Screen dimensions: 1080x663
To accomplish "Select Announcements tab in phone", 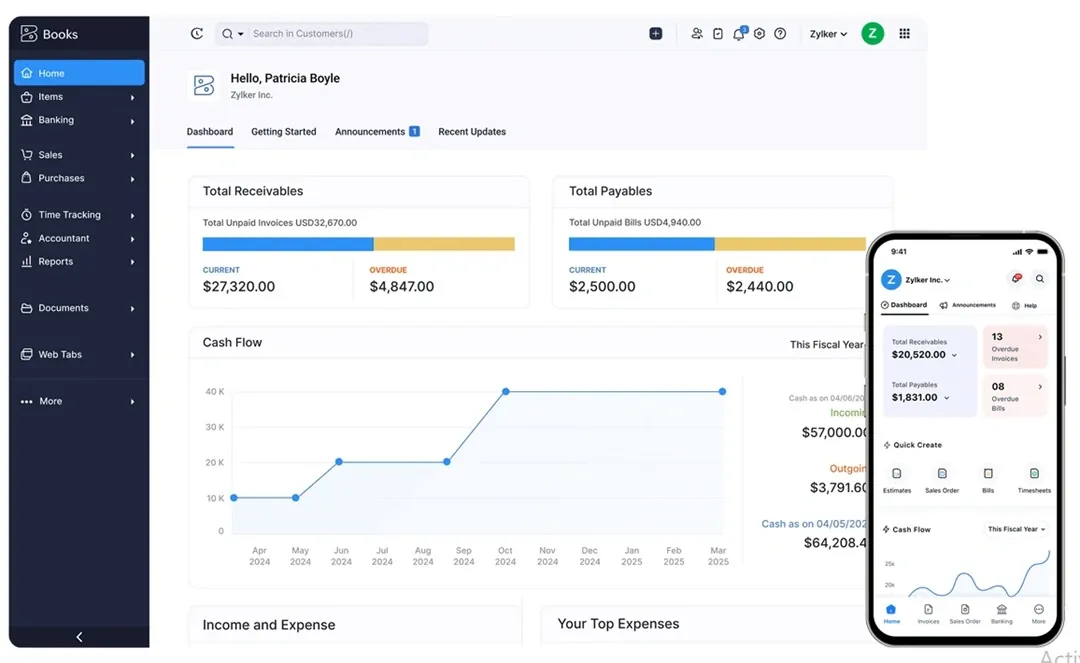I will (x=968, y=305).
